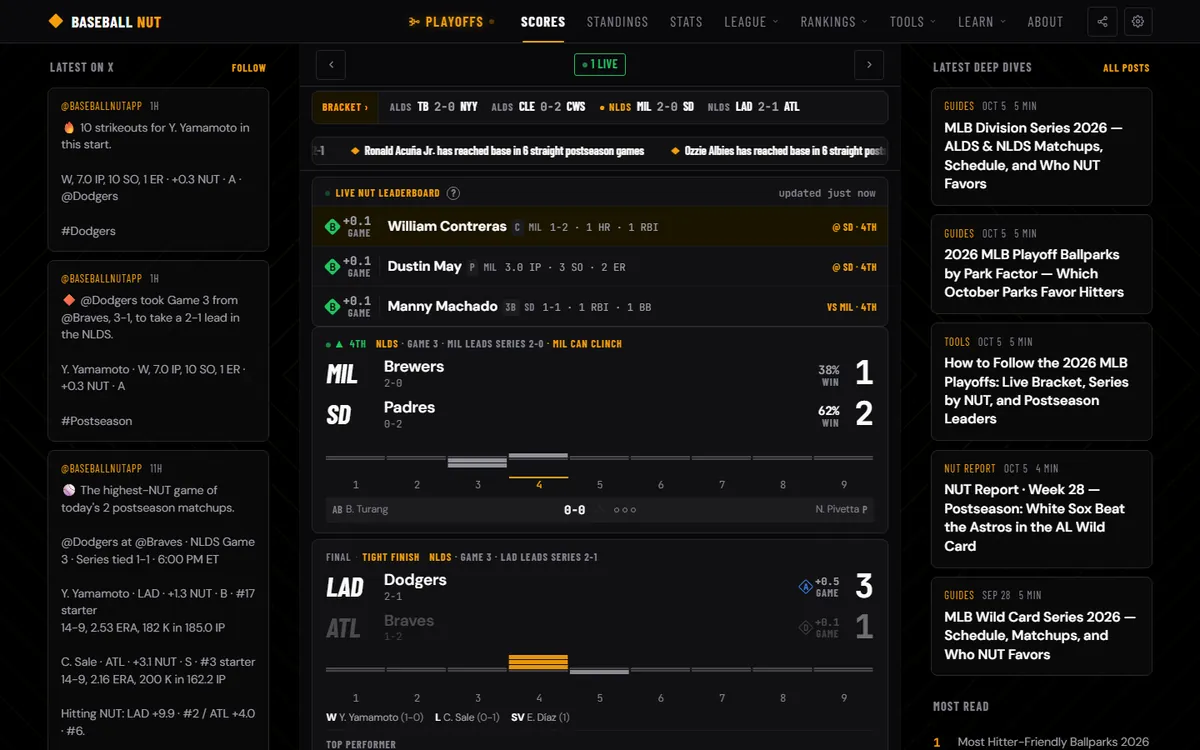Click the Tight Finish label

coord(391,557)
